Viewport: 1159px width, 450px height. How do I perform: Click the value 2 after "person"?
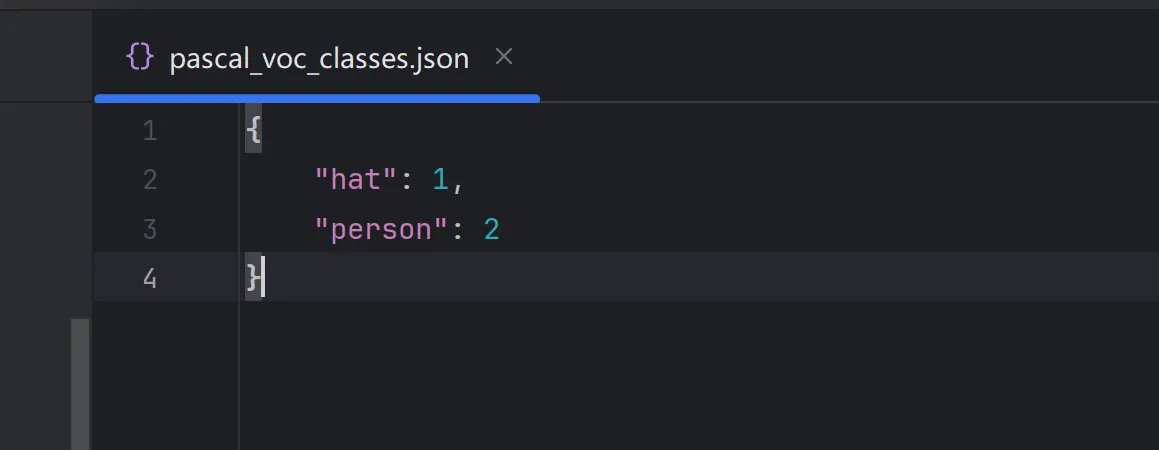491,229
